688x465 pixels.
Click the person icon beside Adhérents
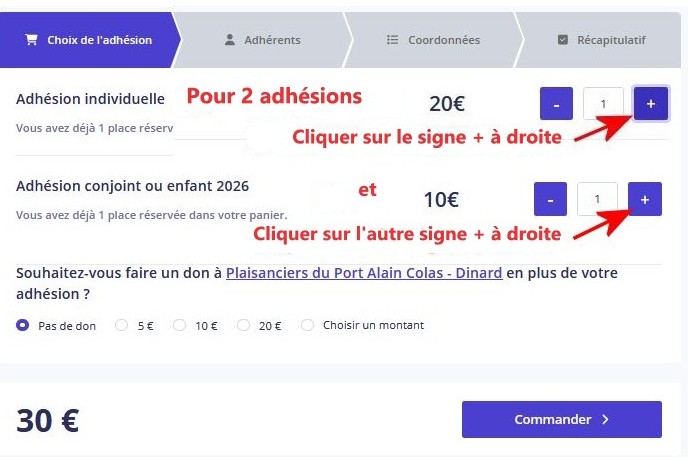(229, 40)
